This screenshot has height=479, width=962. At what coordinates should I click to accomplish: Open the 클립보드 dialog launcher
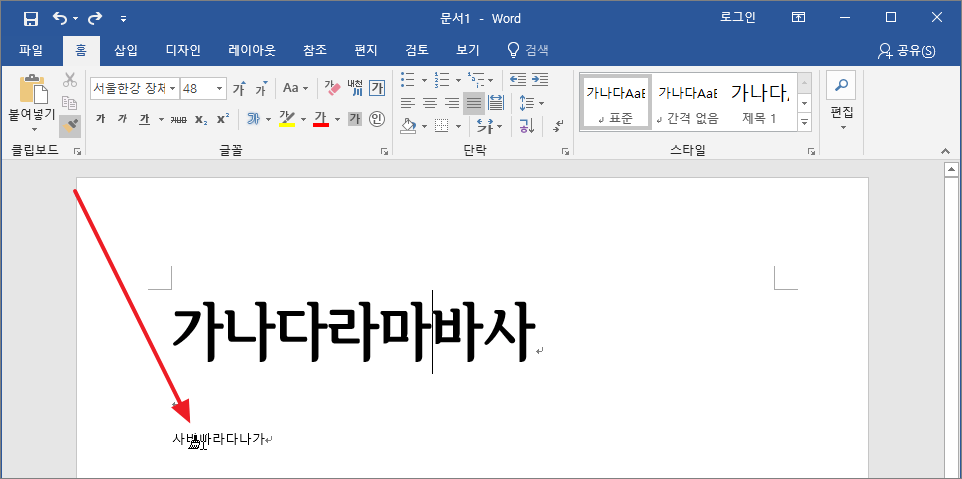77,151
